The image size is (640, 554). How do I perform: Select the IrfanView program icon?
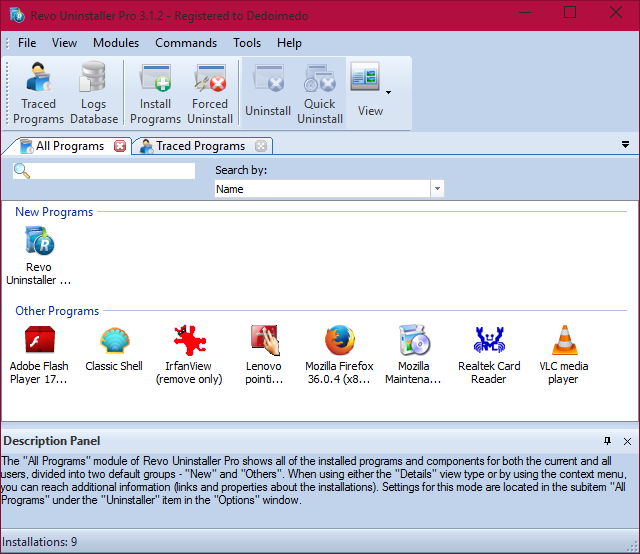click(x=188, y=342)
